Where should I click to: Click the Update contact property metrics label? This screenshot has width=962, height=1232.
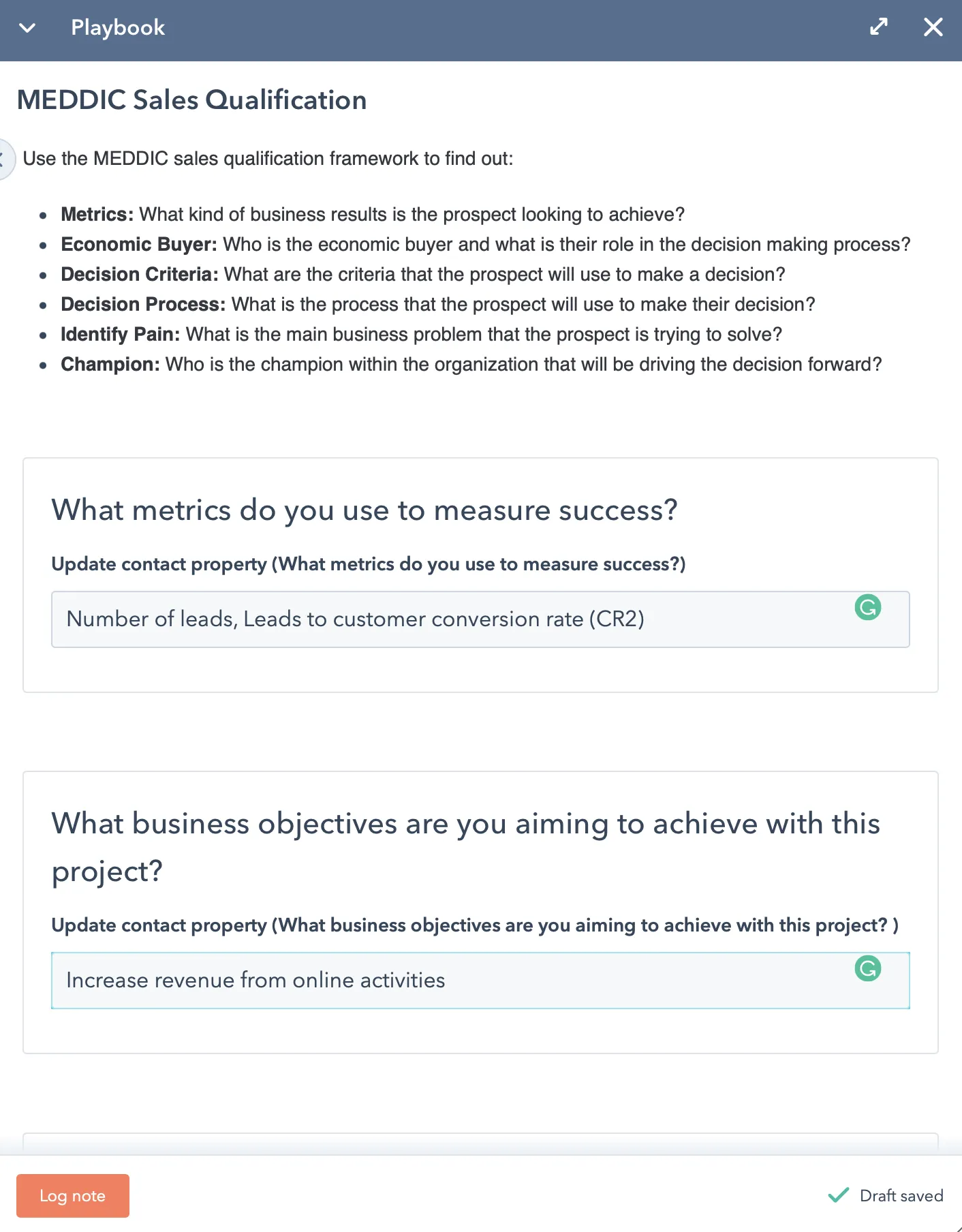[x=368, y=564]
